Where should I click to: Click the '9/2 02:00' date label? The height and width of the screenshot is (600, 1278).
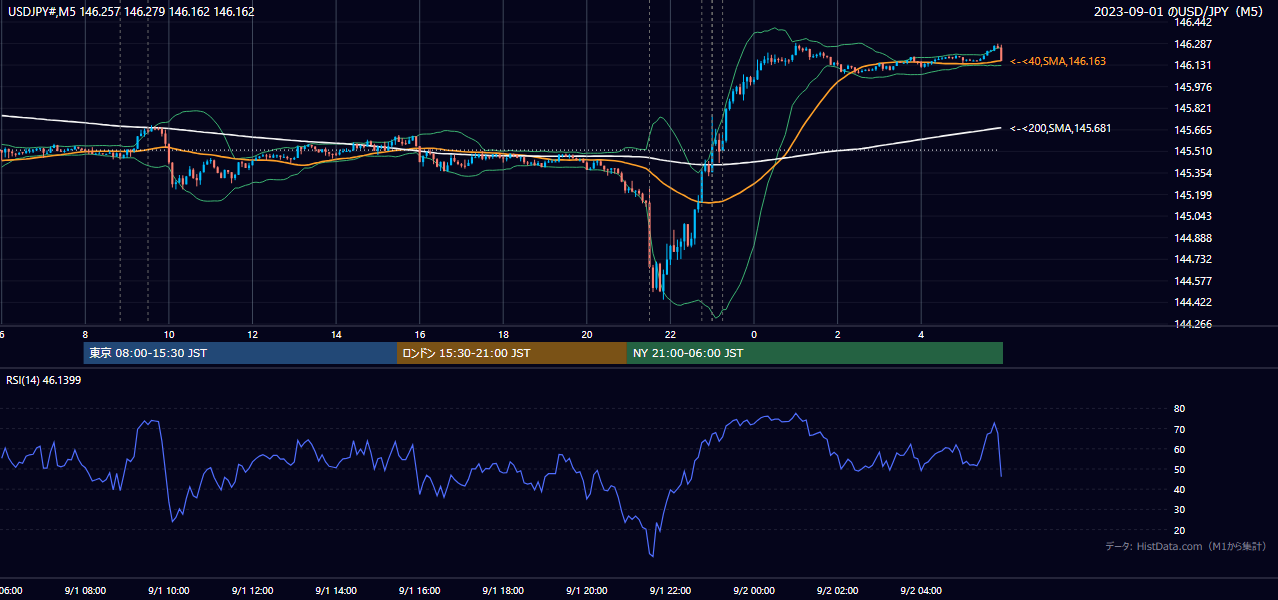point(837,591)
